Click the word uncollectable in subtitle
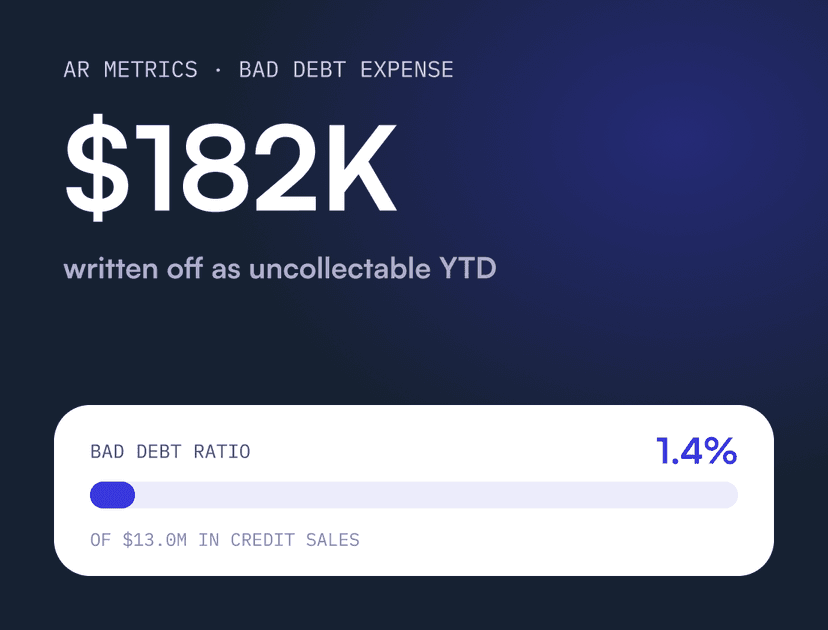The width and height of the screenshot is (828, 630). pos(340,268)
